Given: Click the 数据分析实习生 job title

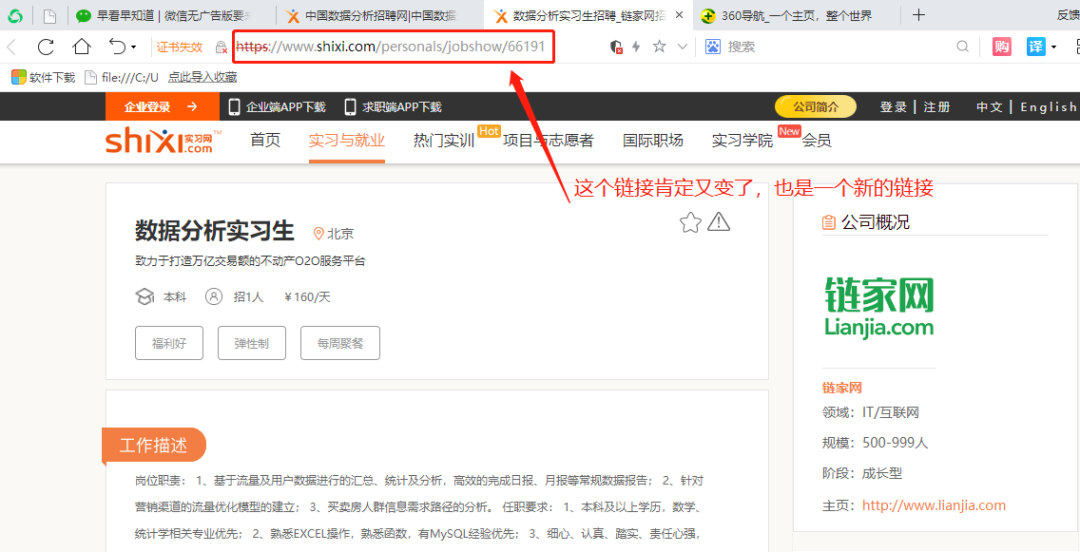Looking at the screenshot, I should [215, 231].
